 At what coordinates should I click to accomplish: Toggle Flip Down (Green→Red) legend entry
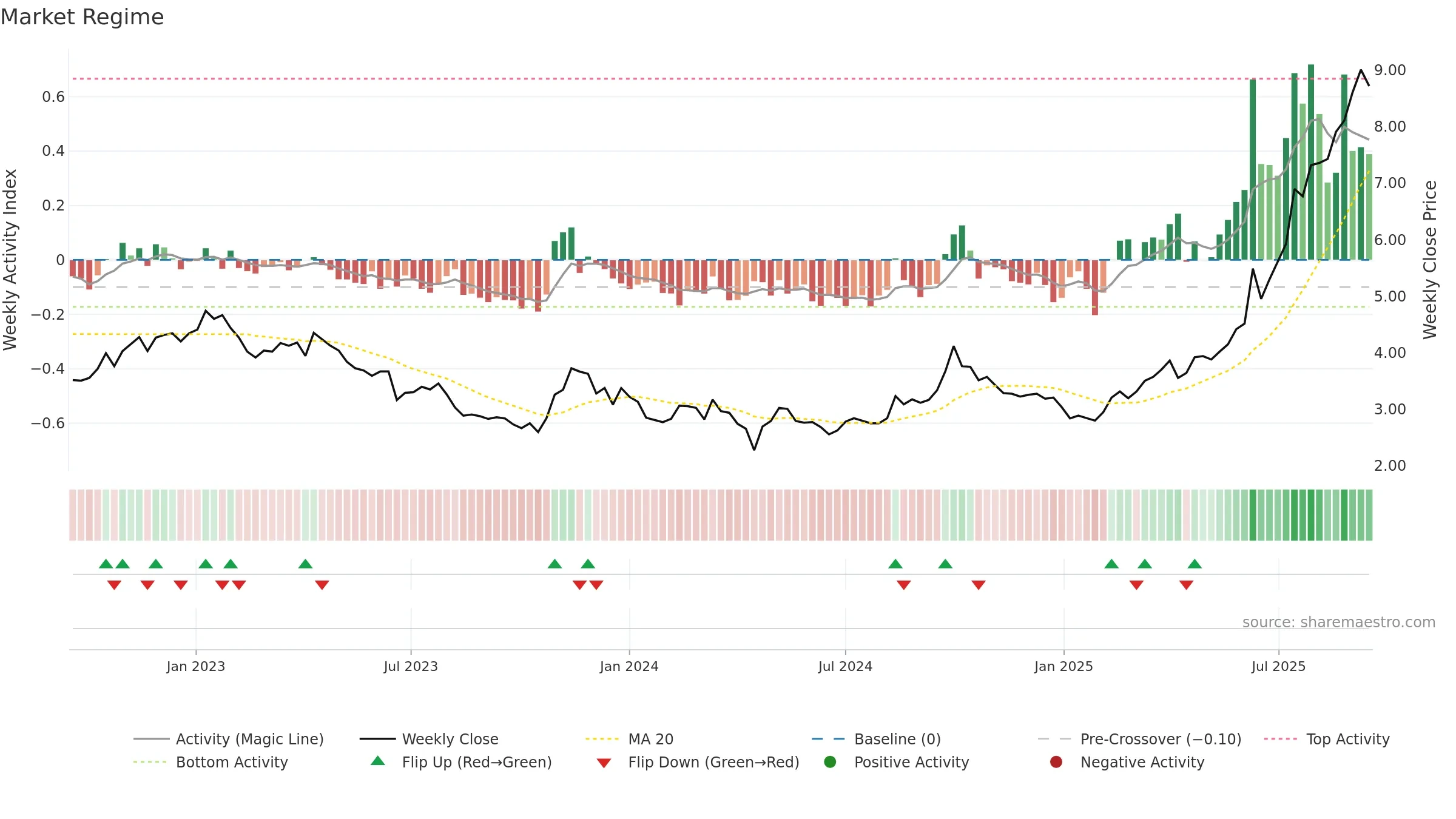(698, 762)
